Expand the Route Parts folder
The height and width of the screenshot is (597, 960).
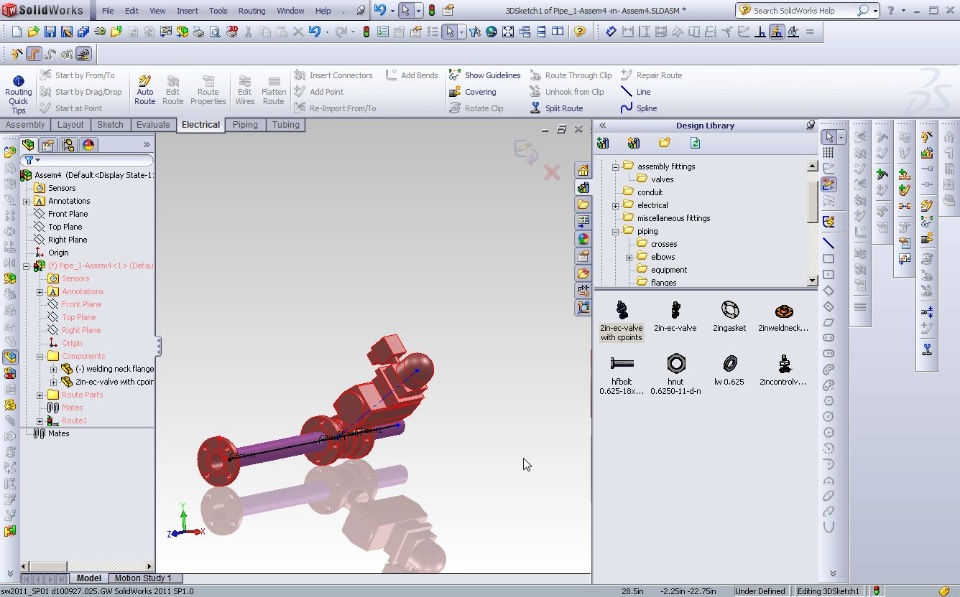coord(40,396)
